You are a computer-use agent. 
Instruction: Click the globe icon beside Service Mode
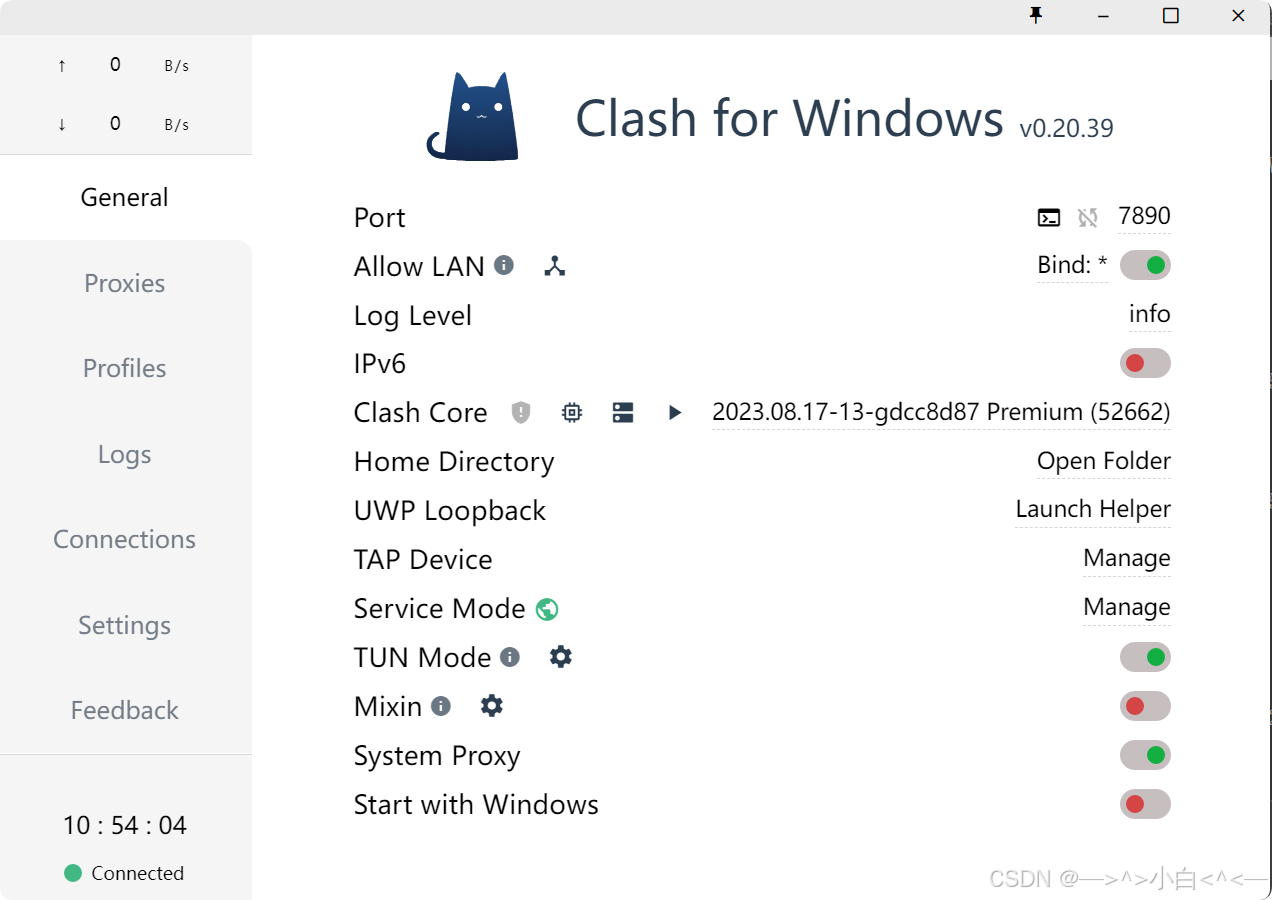pyautogui.click(x=545, y=608)
